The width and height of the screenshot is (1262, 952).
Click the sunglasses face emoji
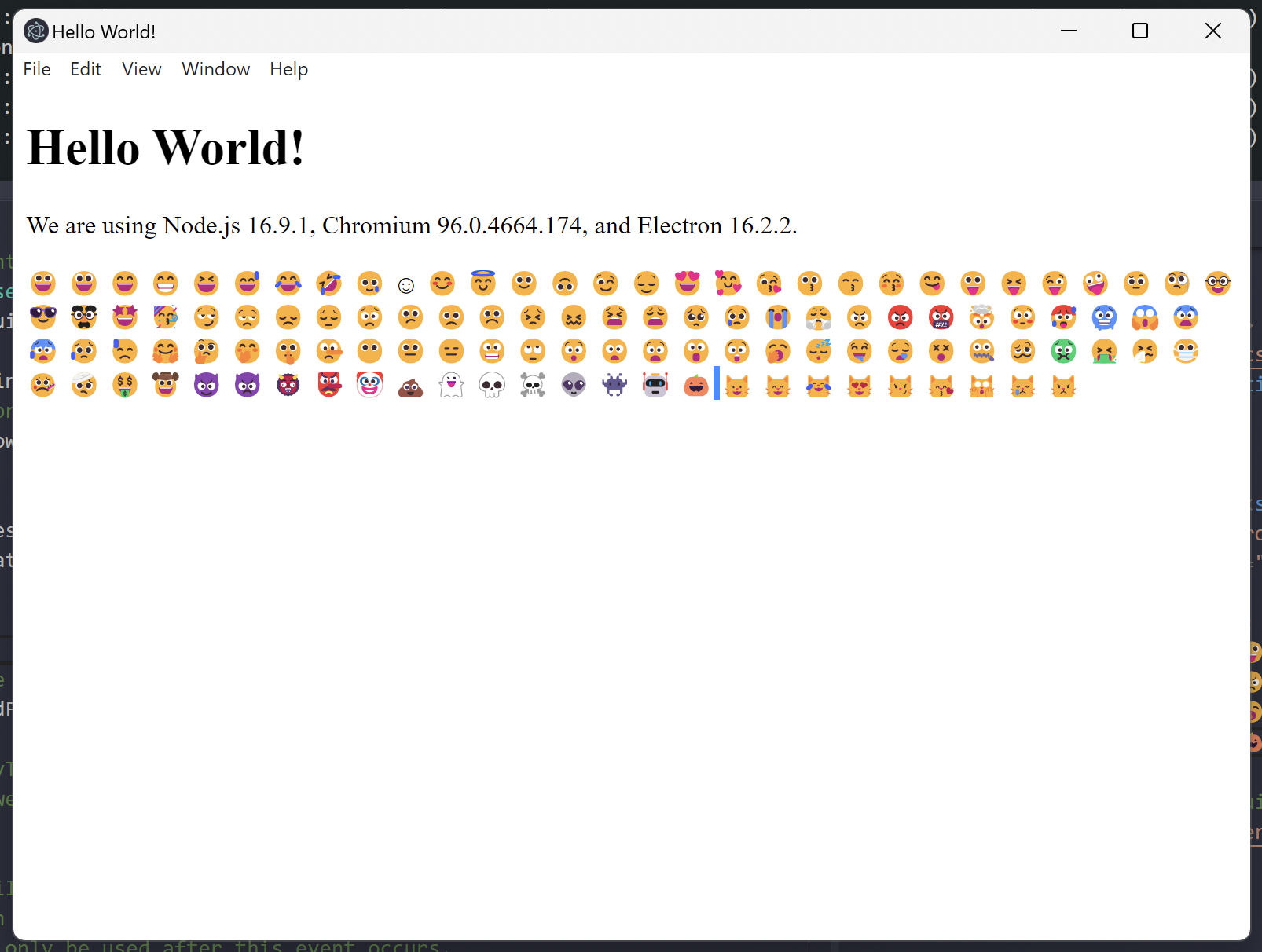(x=43, y=317)
